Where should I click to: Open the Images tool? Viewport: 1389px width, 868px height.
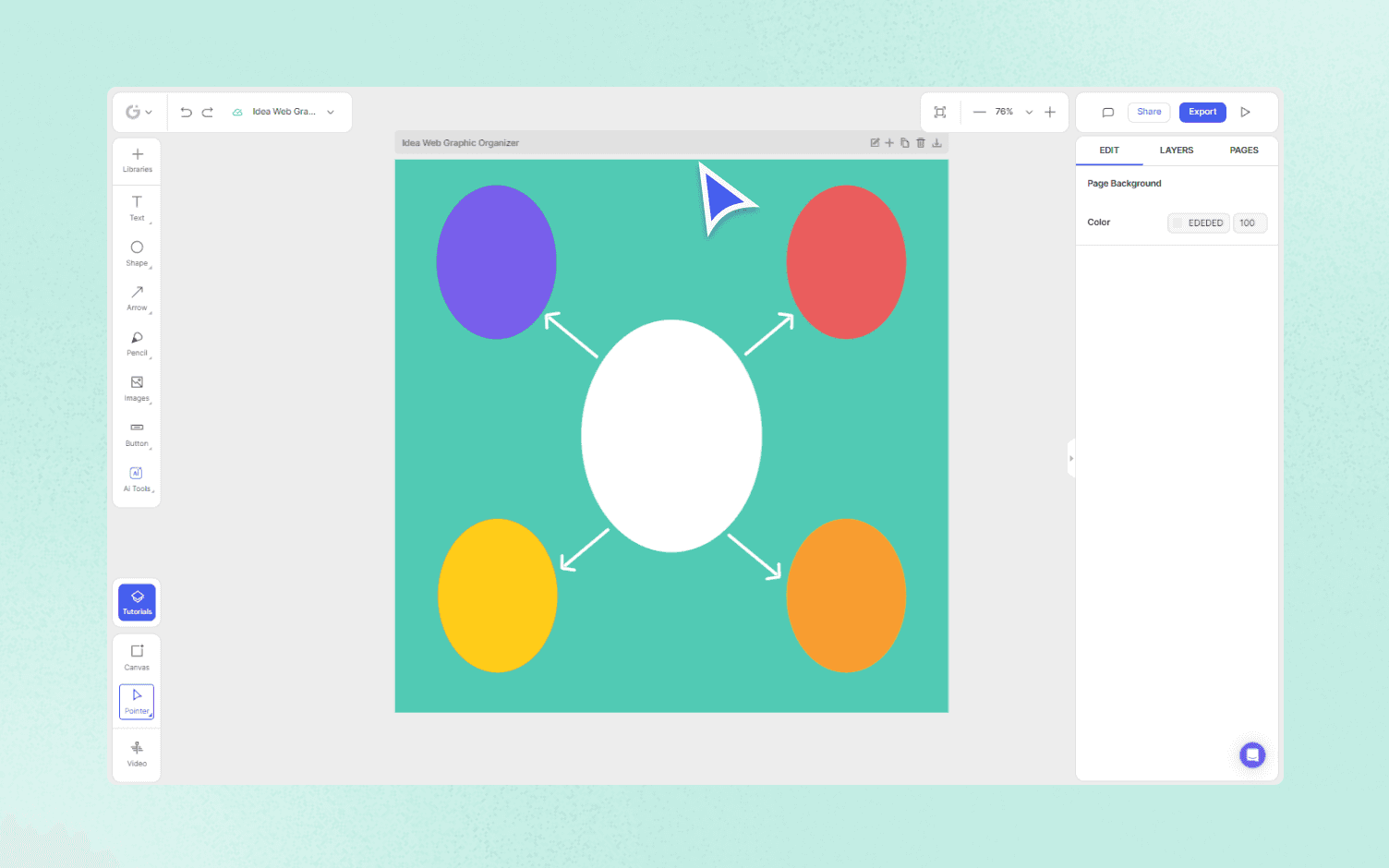(137, 389)
